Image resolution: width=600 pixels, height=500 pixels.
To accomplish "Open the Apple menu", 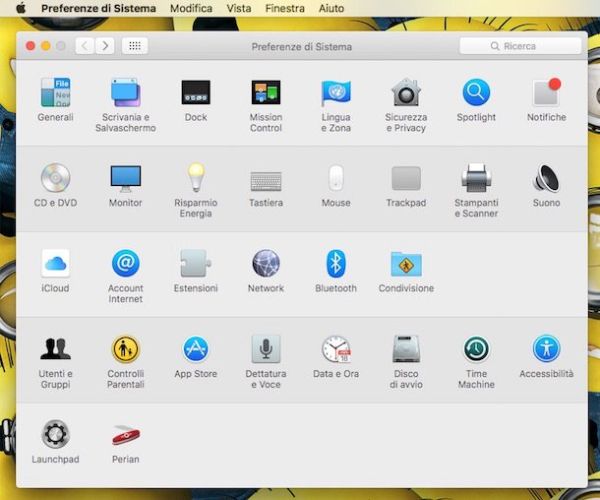I will point(20,8).
